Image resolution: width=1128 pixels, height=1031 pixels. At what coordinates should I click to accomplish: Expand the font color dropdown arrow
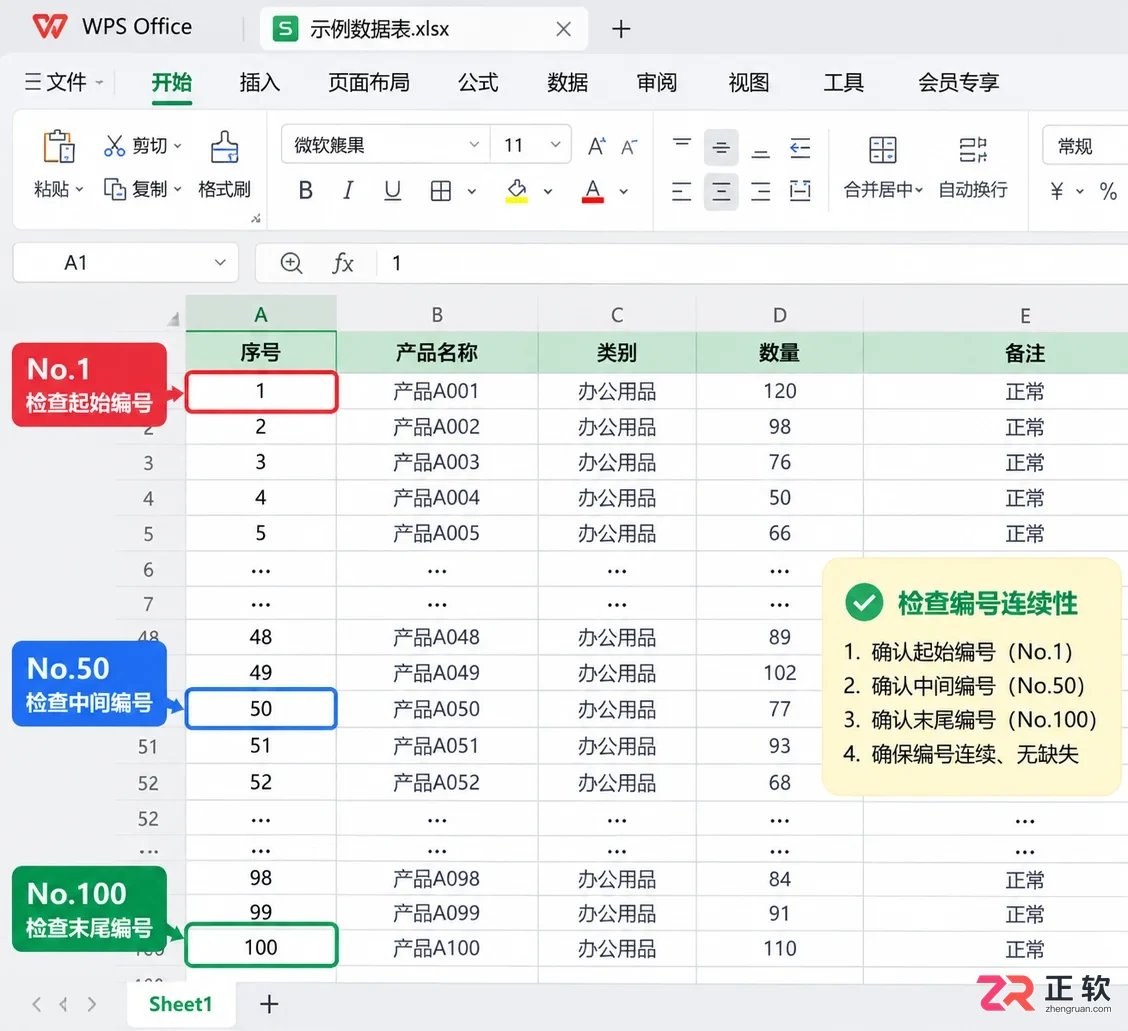coord(624,191)
